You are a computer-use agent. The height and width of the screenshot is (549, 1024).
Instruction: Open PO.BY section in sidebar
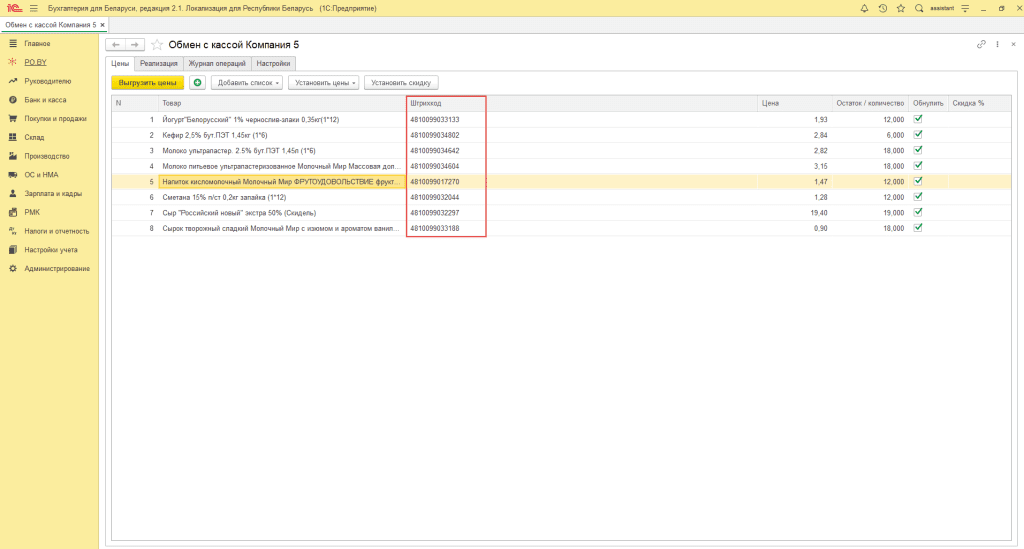tap(35, 63)
